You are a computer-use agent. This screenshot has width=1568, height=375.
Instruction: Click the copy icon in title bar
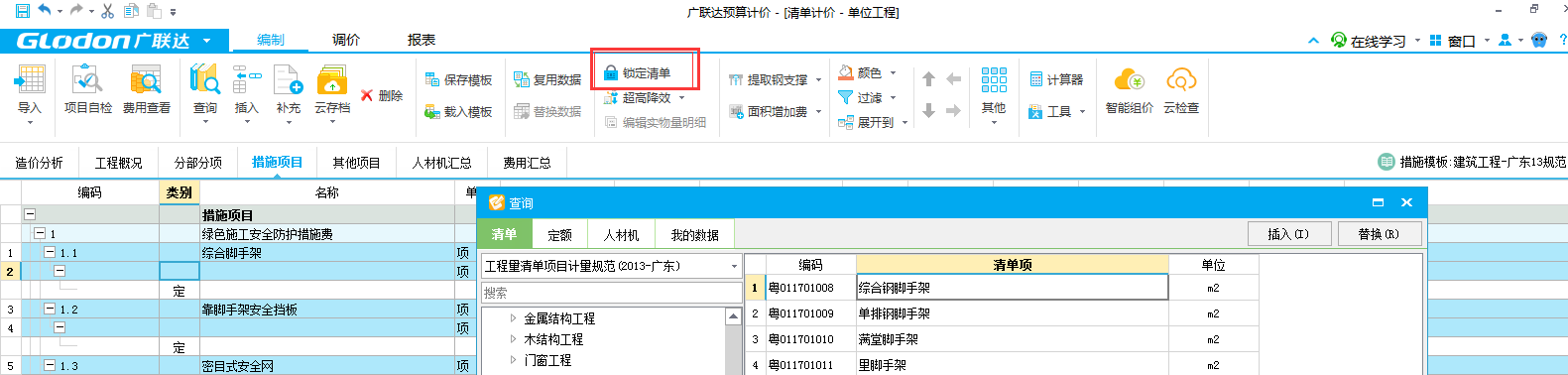131,11
